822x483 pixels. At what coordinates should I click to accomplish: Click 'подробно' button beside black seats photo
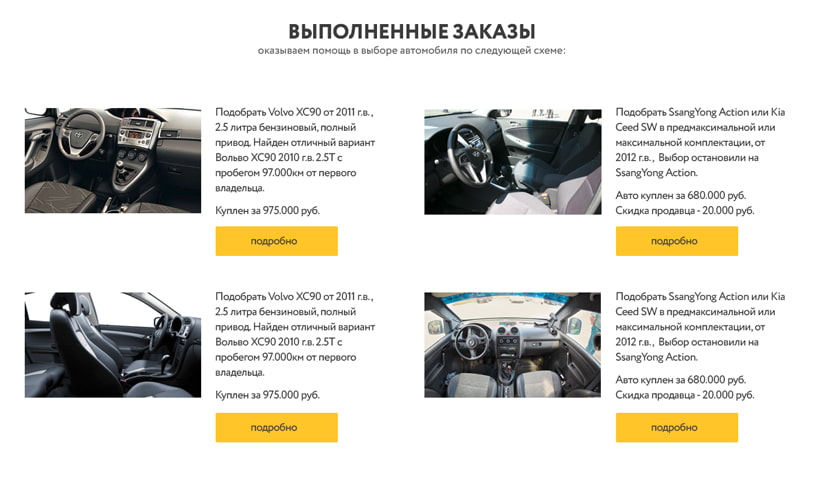[x=276, y=427]
